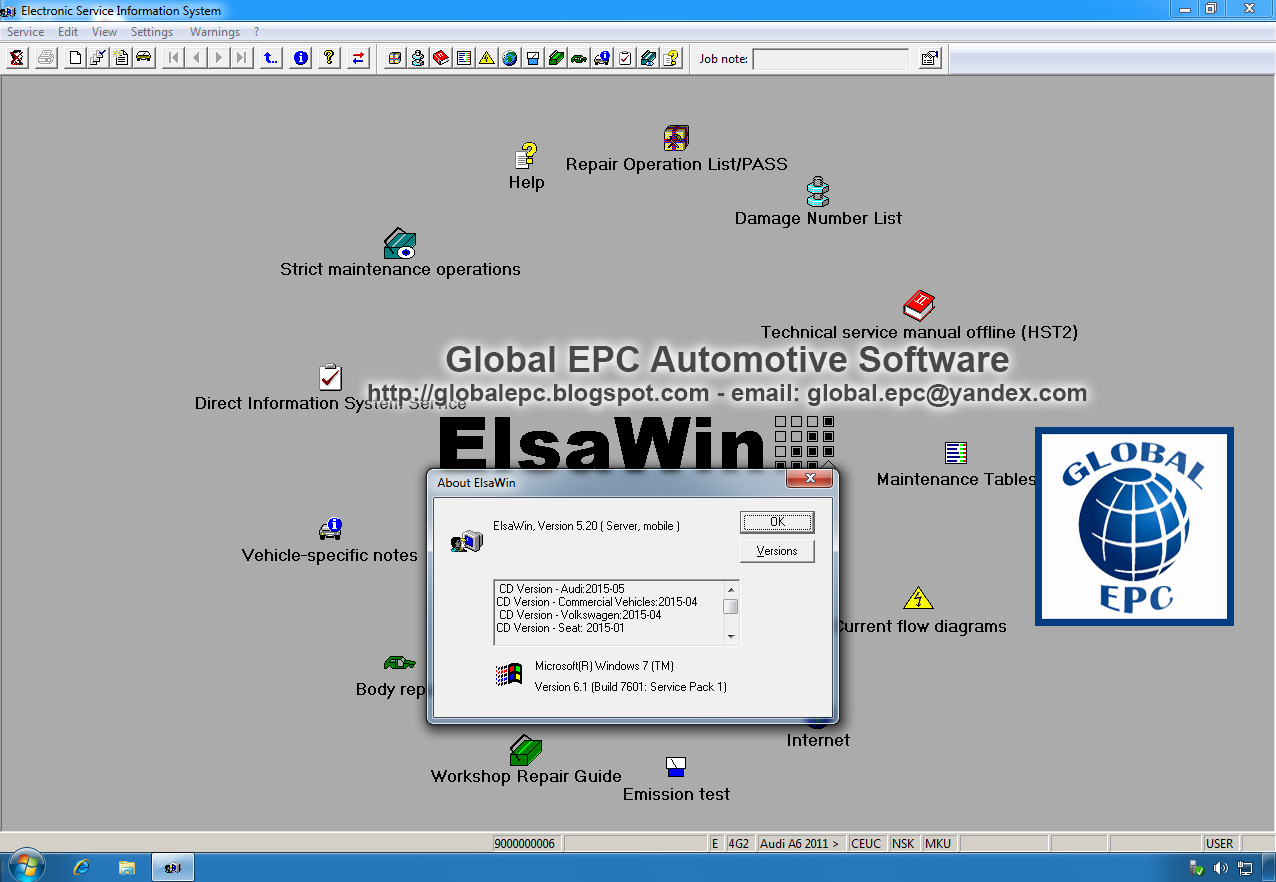The image size is (1276, 882).
Task: Click the ElsaWin taskbar button
Action: (172, 867)
